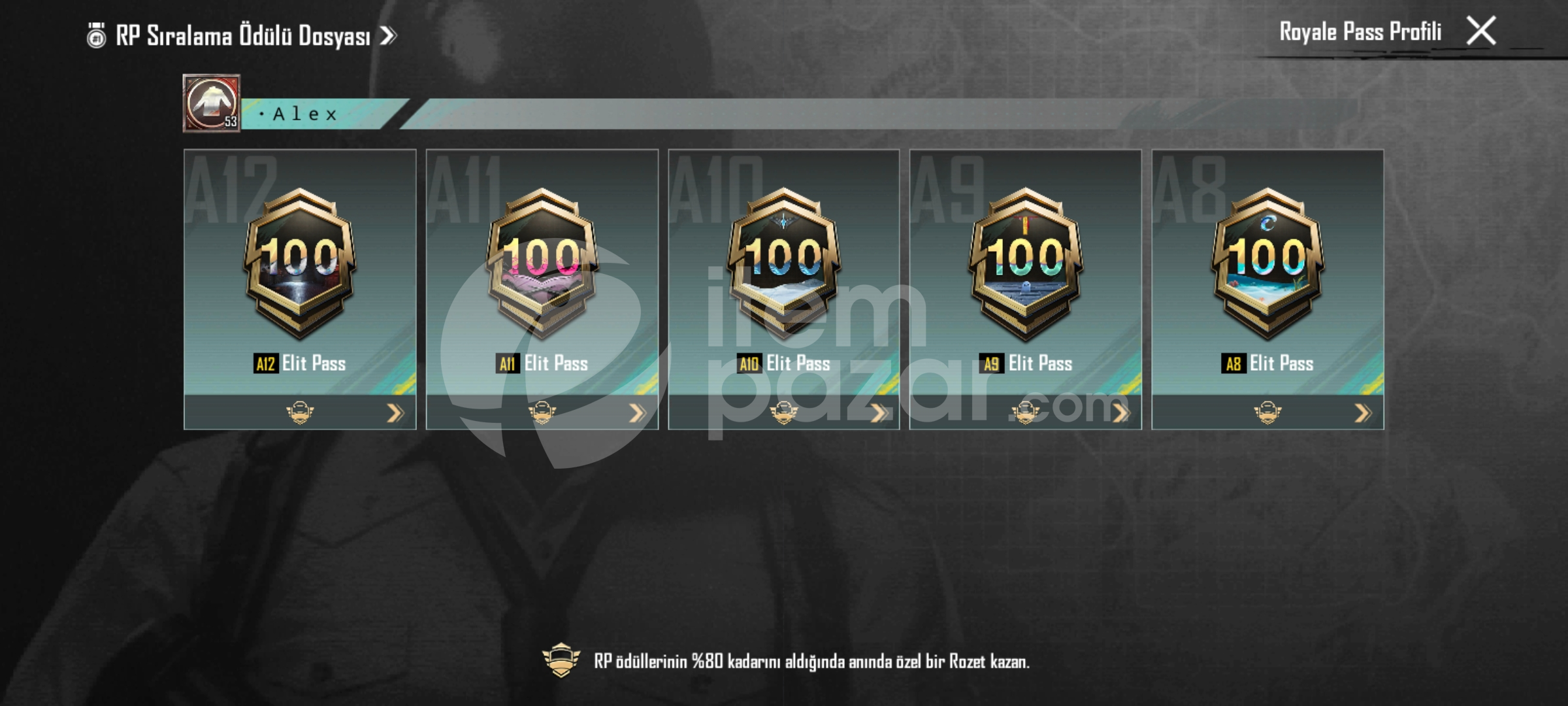The image size is (1568, 706).
Task: Click the A11 rank 100 badge
Action: 542,263
